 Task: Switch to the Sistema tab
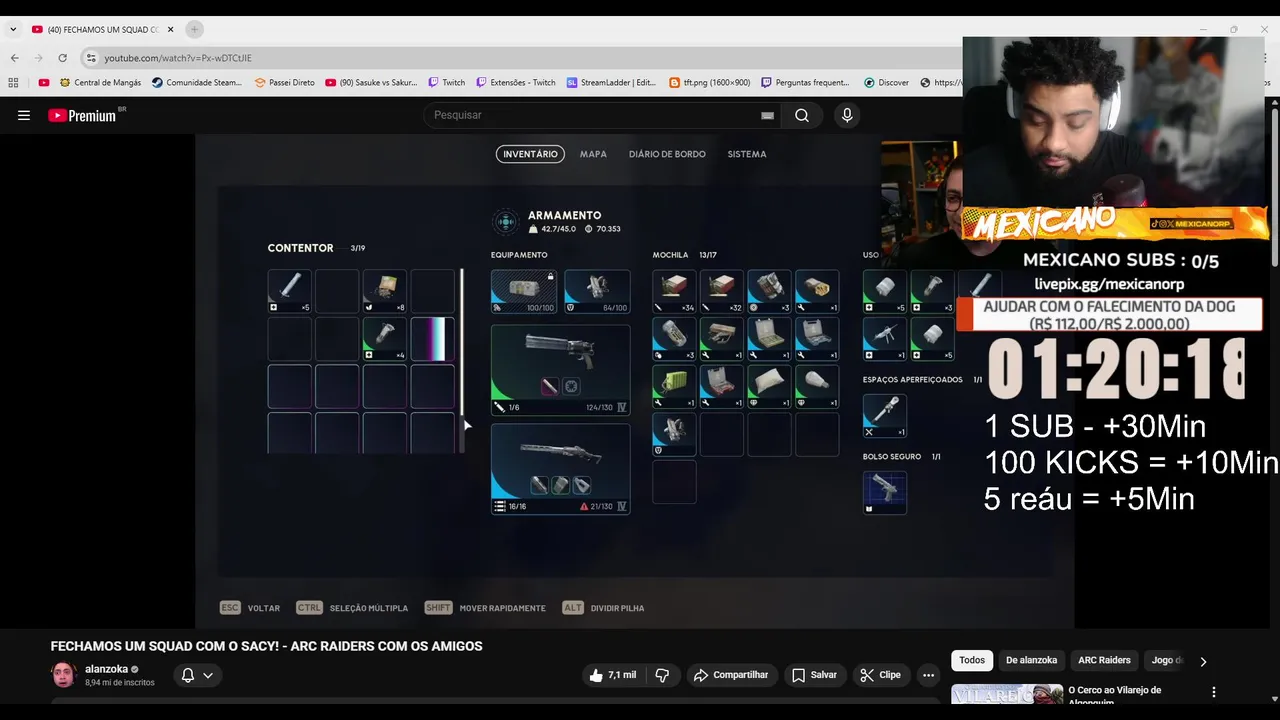[x=747, y=154]
